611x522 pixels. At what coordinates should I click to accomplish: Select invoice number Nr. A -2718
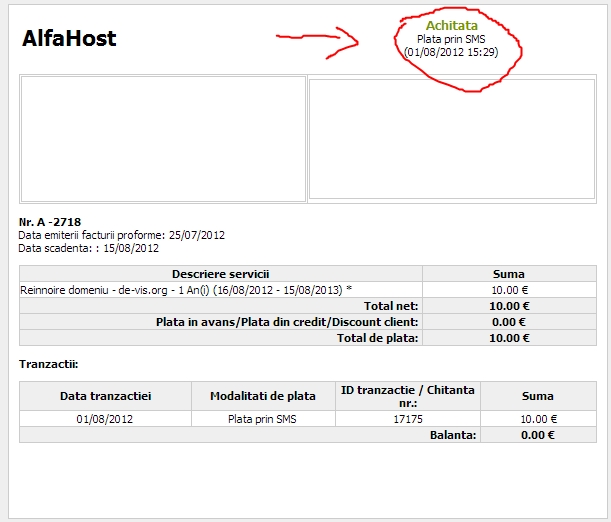pyautogui.click(x=50, y=222)
